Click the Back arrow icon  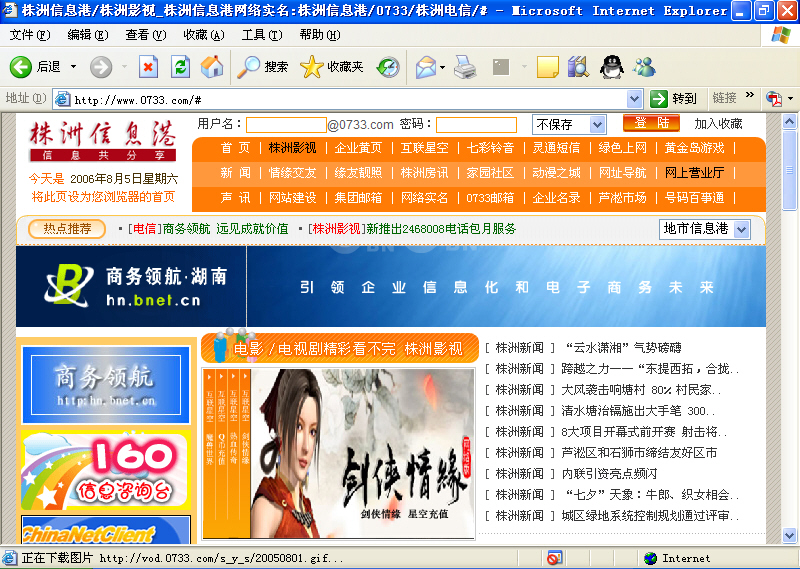point(21,67)
